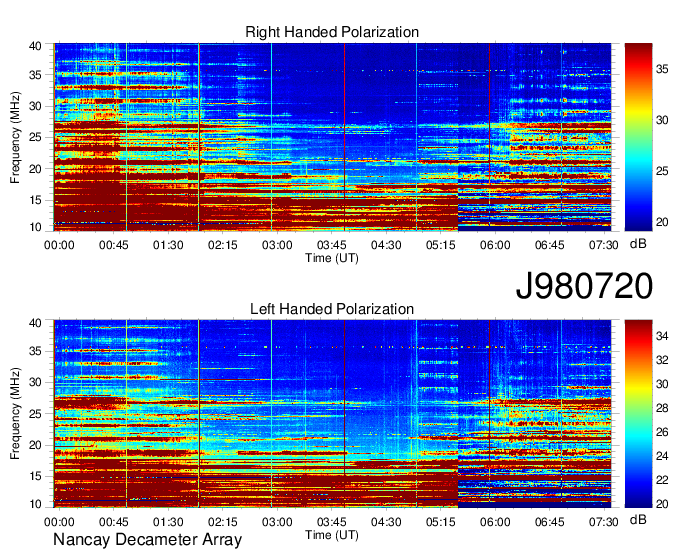The image size is (680, 552).
Task: Click the 01:30 time tick of top plot
Action: (168, 245)
